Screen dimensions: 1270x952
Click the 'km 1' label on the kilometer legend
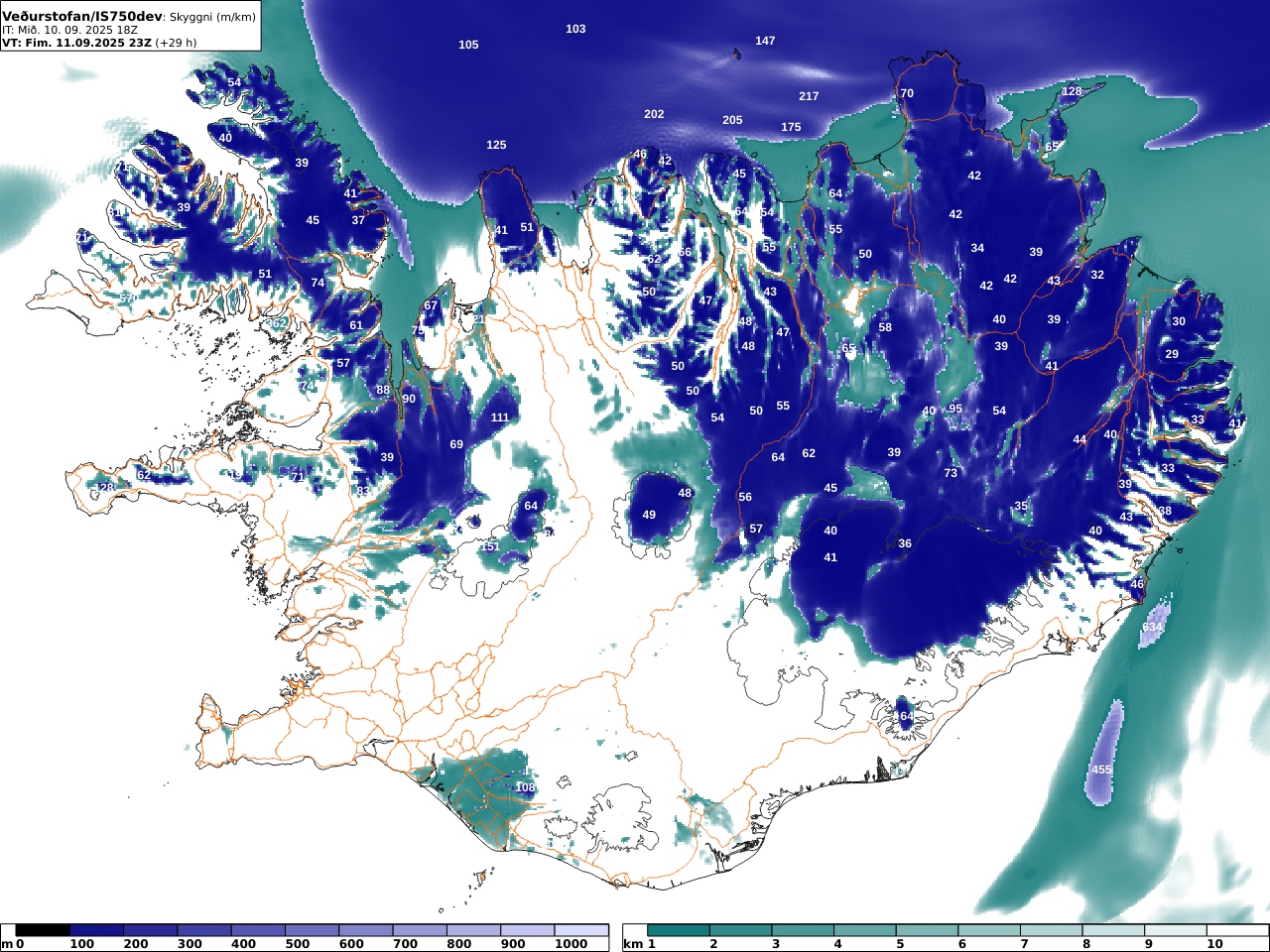640,945
